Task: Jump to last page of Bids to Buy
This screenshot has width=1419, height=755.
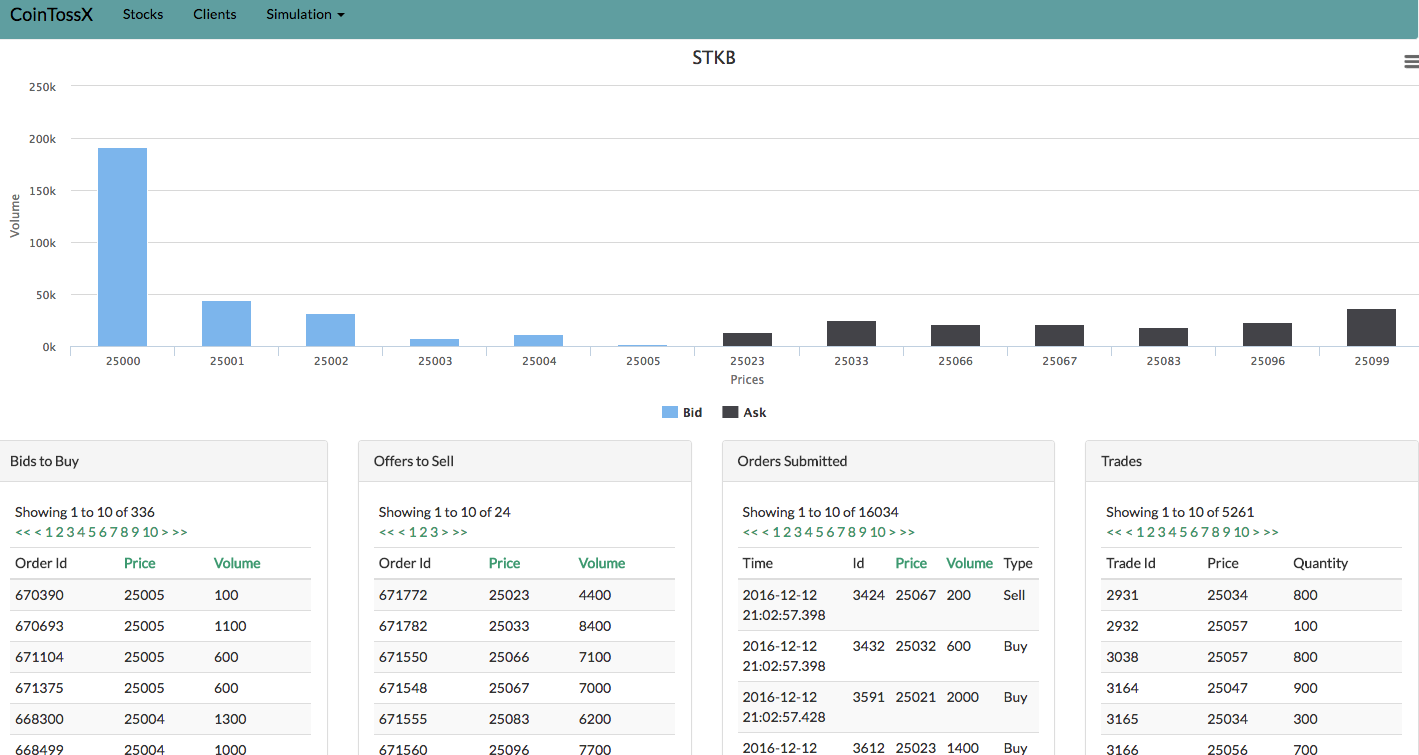Action: pos(180,532)
